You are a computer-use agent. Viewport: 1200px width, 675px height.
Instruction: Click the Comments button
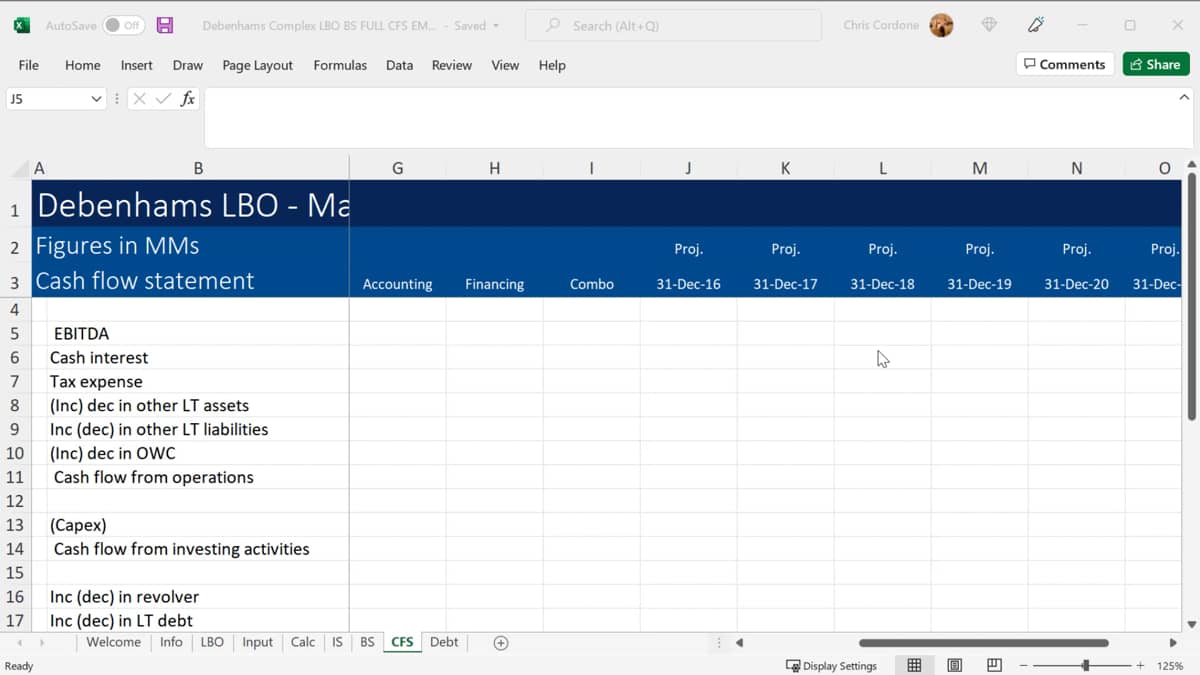[1064, 64]
